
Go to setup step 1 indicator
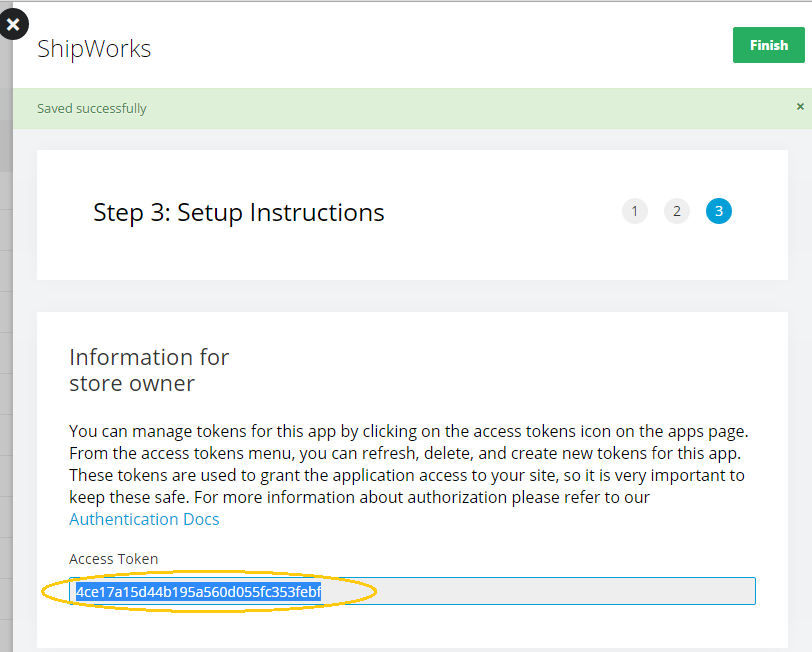click(x=634, y=211)
